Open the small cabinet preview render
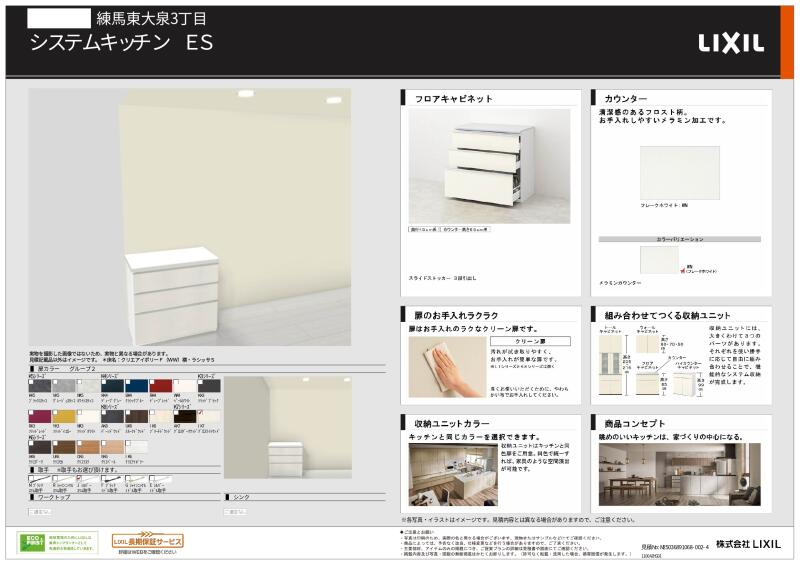 288,428
